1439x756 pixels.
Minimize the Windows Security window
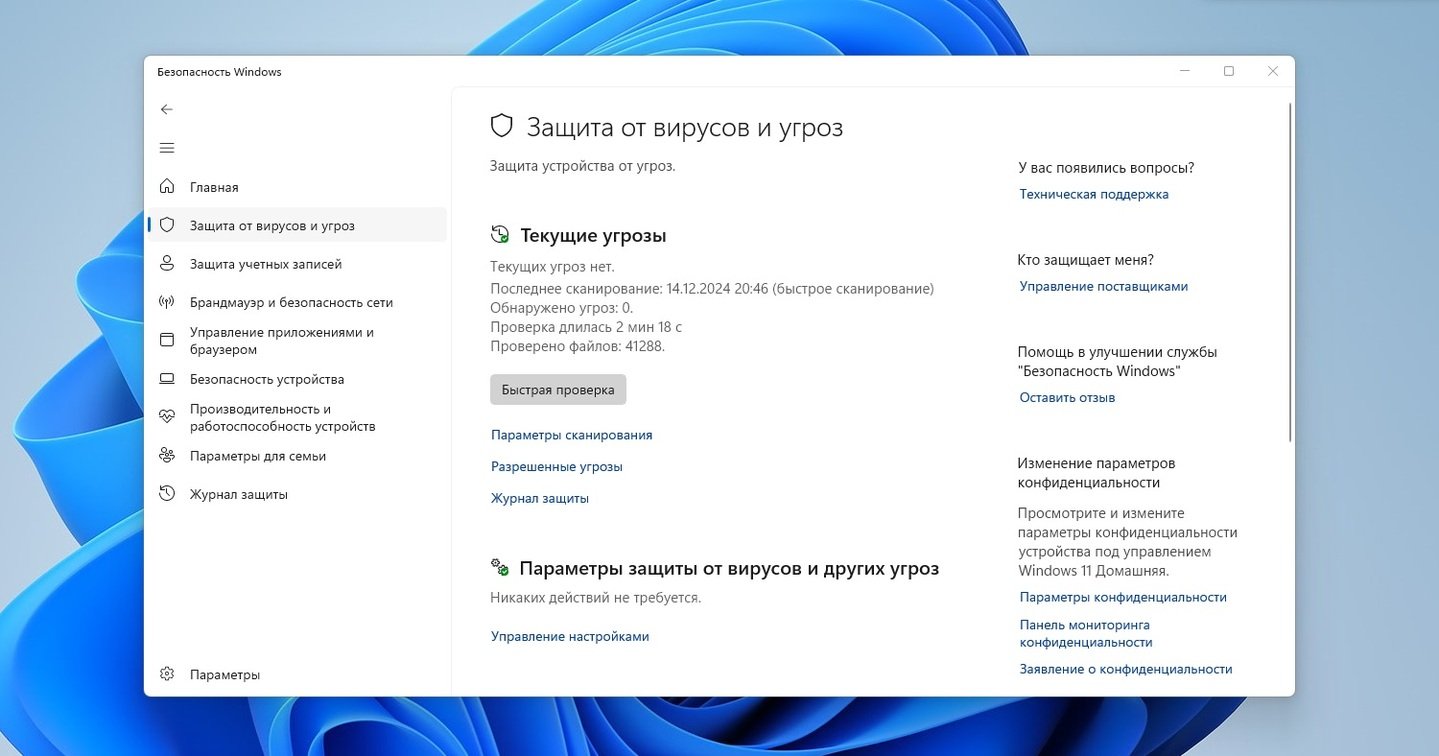[x=1184, y=71]
